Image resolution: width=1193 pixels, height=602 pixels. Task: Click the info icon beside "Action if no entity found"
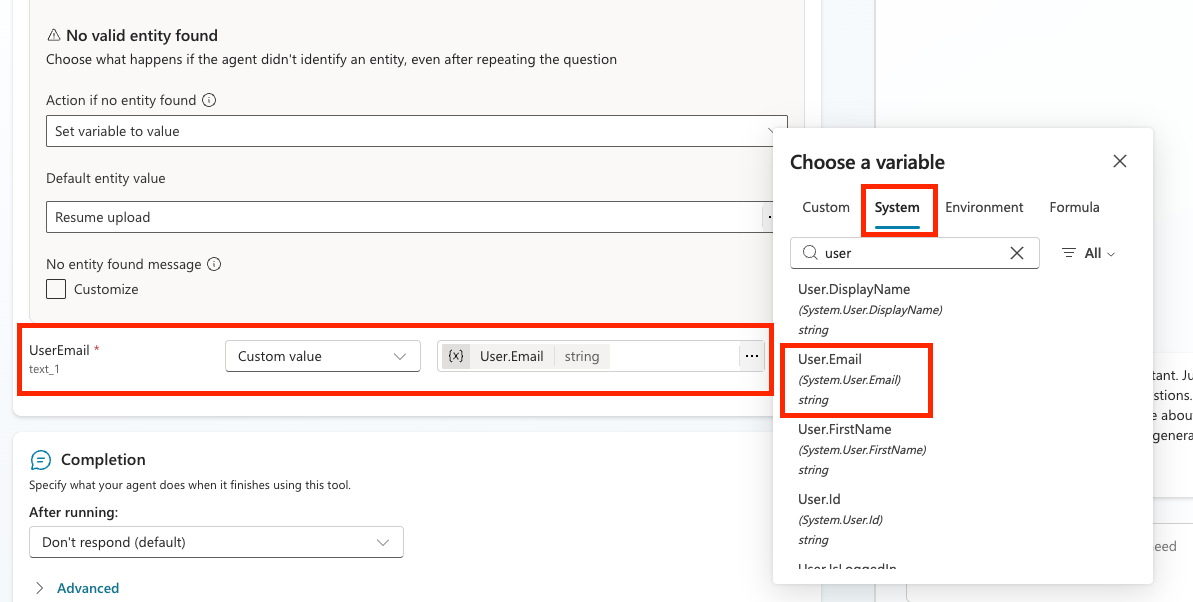210,100
